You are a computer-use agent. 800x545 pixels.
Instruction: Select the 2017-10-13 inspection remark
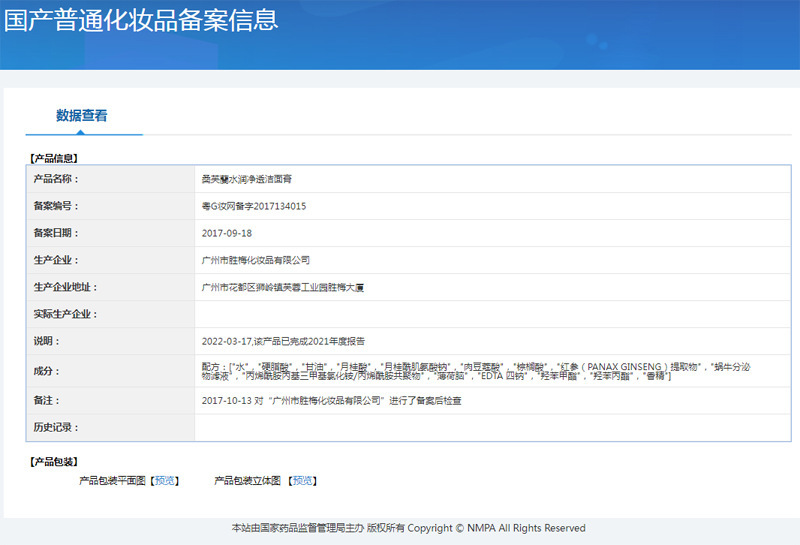click(331, 401)
